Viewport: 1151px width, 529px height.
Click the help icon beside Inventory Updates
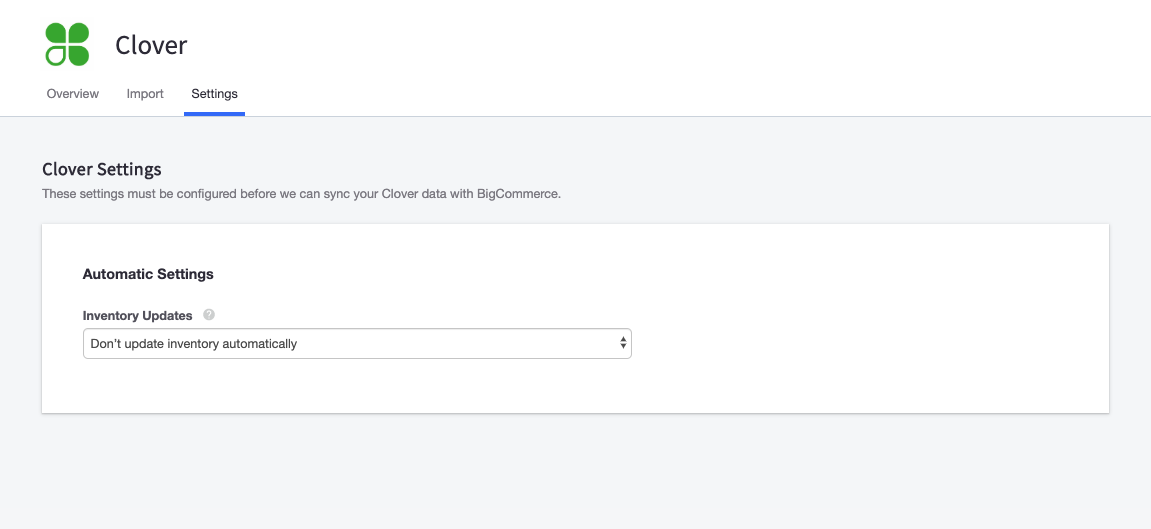tap(209, 315)
